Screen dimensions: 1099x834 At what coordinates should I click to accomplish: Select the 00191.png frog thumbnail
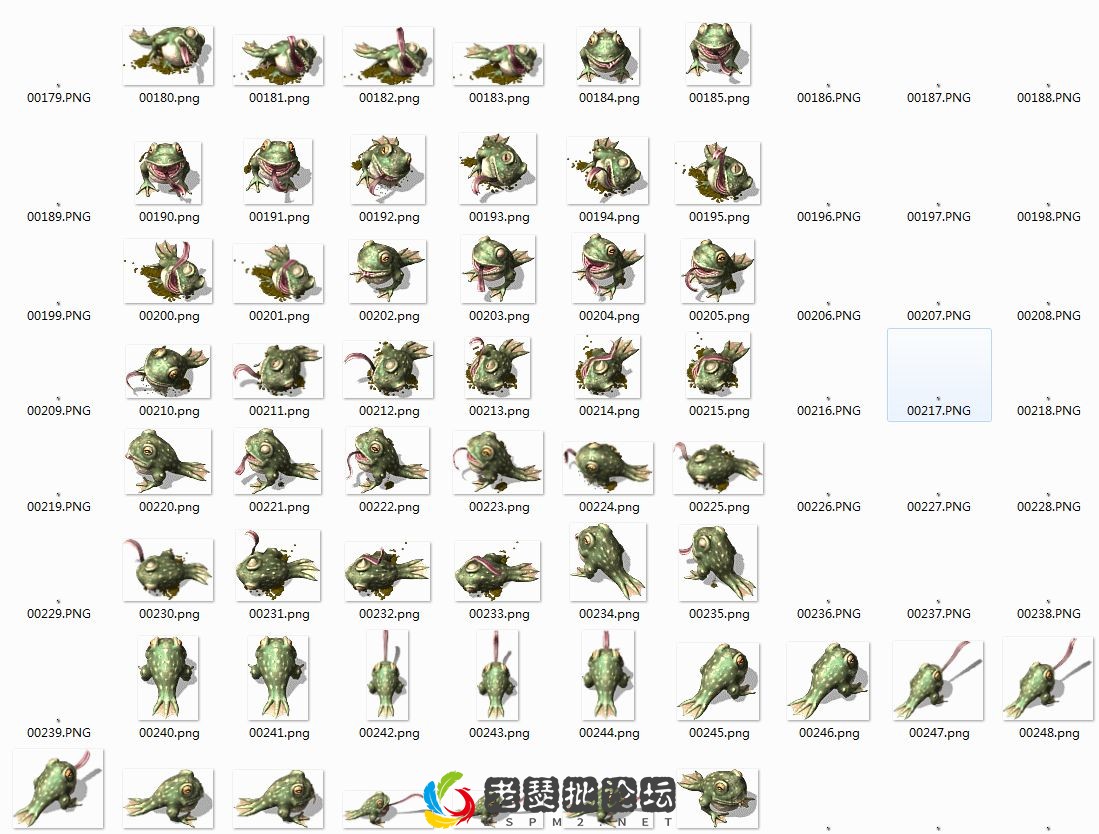(x=278, y=172)
